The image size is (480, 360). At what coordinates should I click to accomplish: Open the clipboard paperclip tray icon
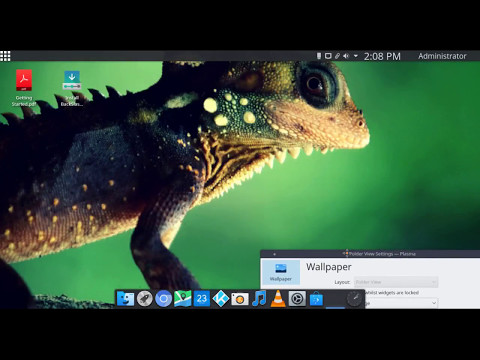pos(337,56)
